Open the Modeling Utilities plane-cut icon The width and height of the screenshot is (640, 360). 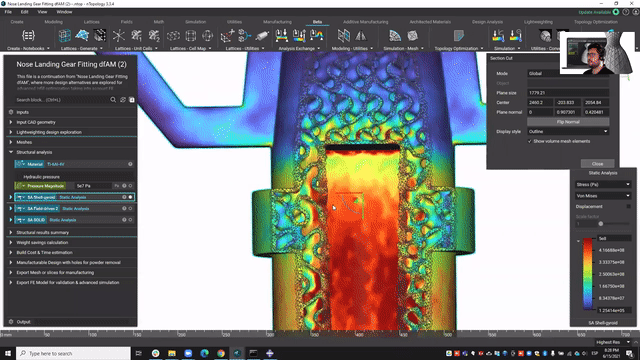(x=344, y=36)
